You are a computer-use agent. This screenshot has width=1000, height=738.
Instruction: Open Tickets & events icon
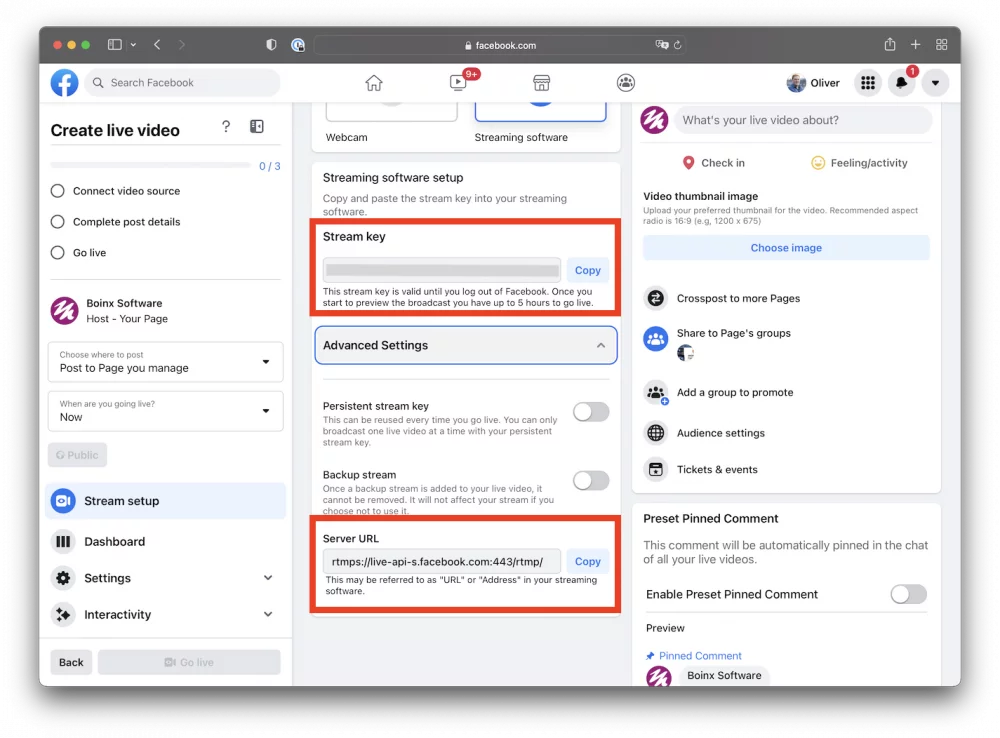[656, 469]
